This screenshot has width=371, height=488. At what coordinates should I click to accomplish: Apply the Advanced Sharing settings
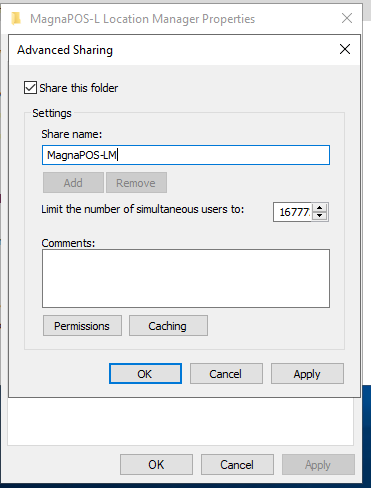pyautogui.click(x=307, y=374)
